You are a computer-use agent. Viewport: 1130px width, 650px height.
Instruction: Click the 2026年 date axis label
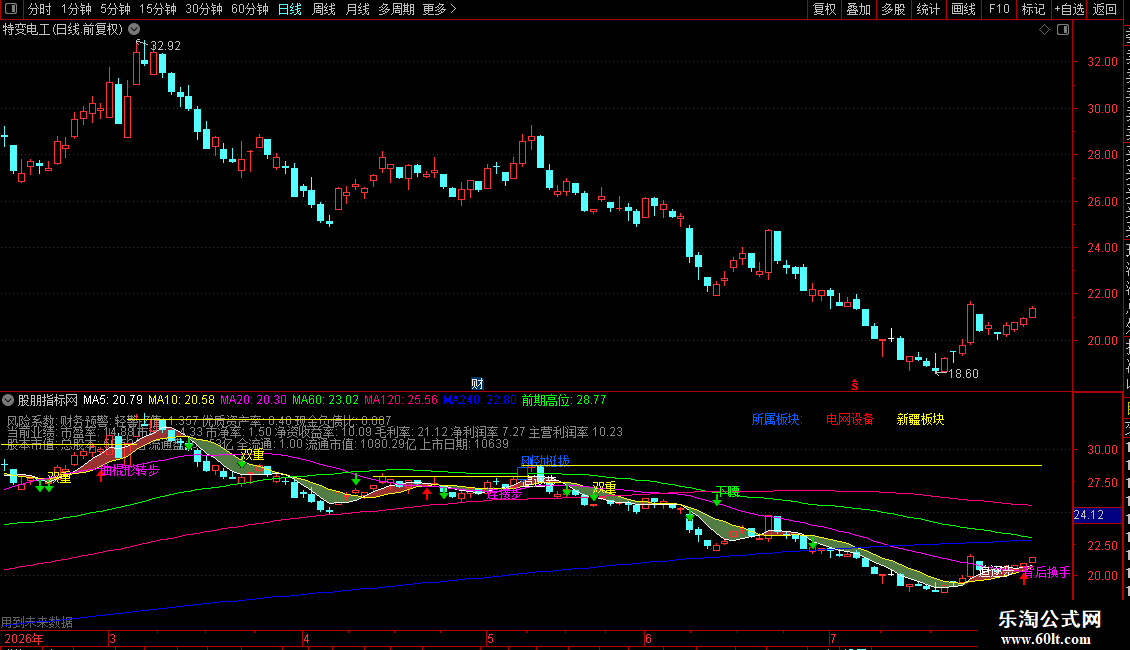point(24,639)
